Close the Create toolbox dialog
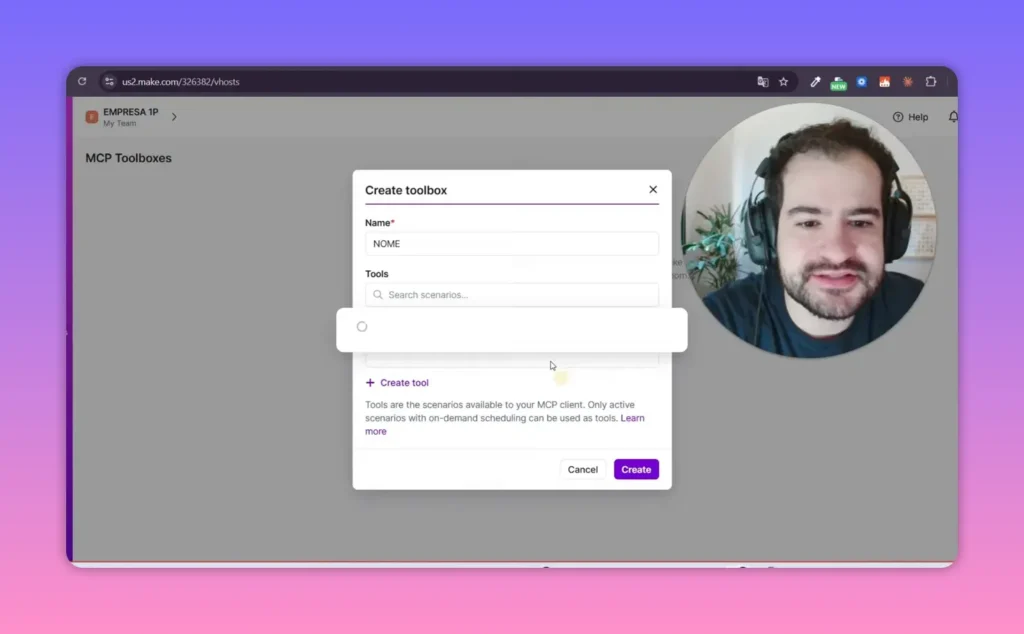The height and width of the screenshot is (634, 1024). pos(652,189)
